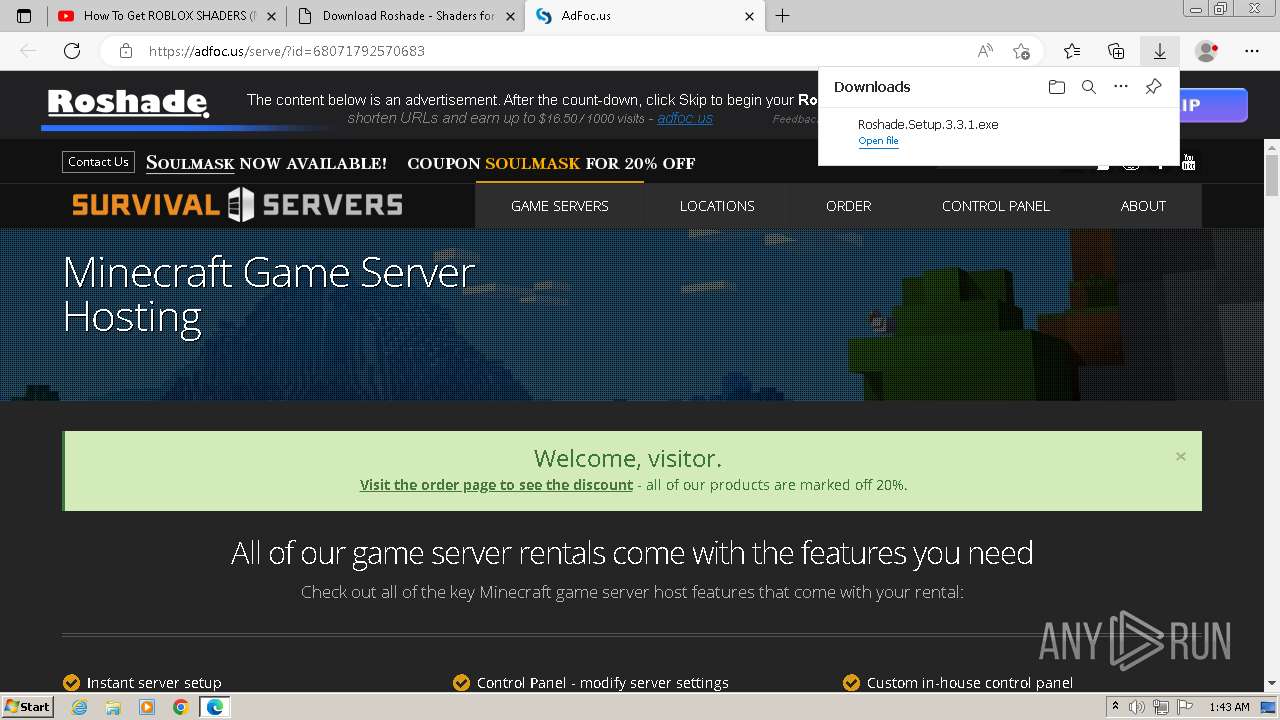This screenshot has height=720, width=1280.
Task: Select Microsoft Edge taskbar button
Action: click(215, 707)
